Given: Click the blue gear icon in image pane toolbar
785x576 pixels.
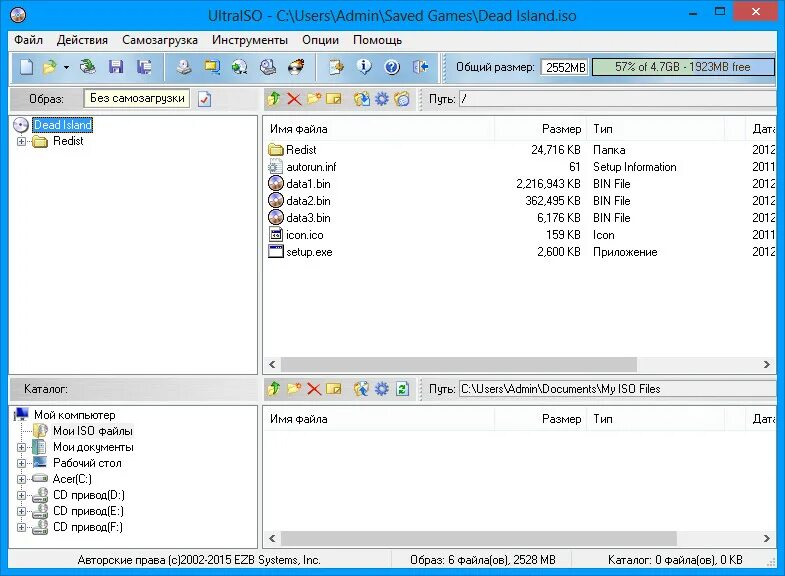Looking at the screenshot, I should coord(381,99).
